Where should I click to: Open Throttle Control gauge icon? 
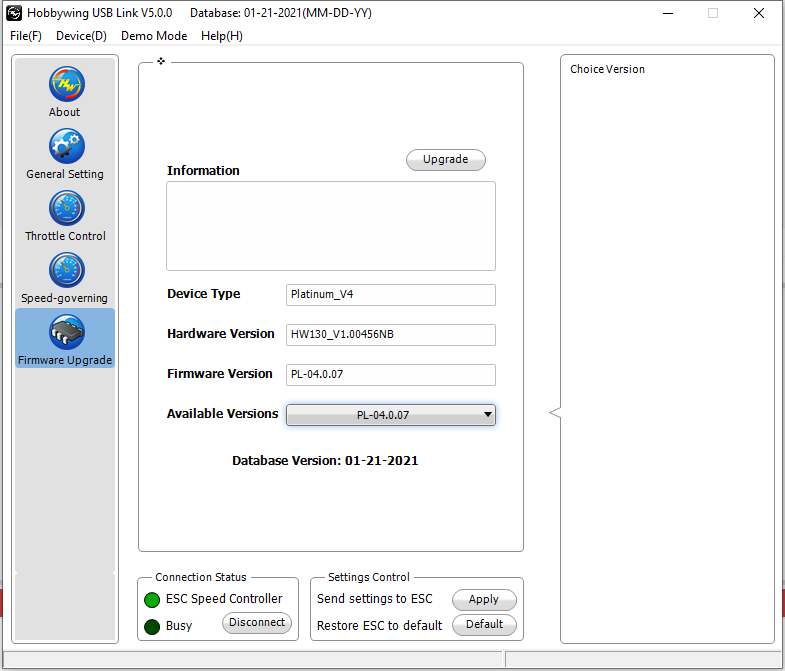pyautogui.click(x=66, y=209)
